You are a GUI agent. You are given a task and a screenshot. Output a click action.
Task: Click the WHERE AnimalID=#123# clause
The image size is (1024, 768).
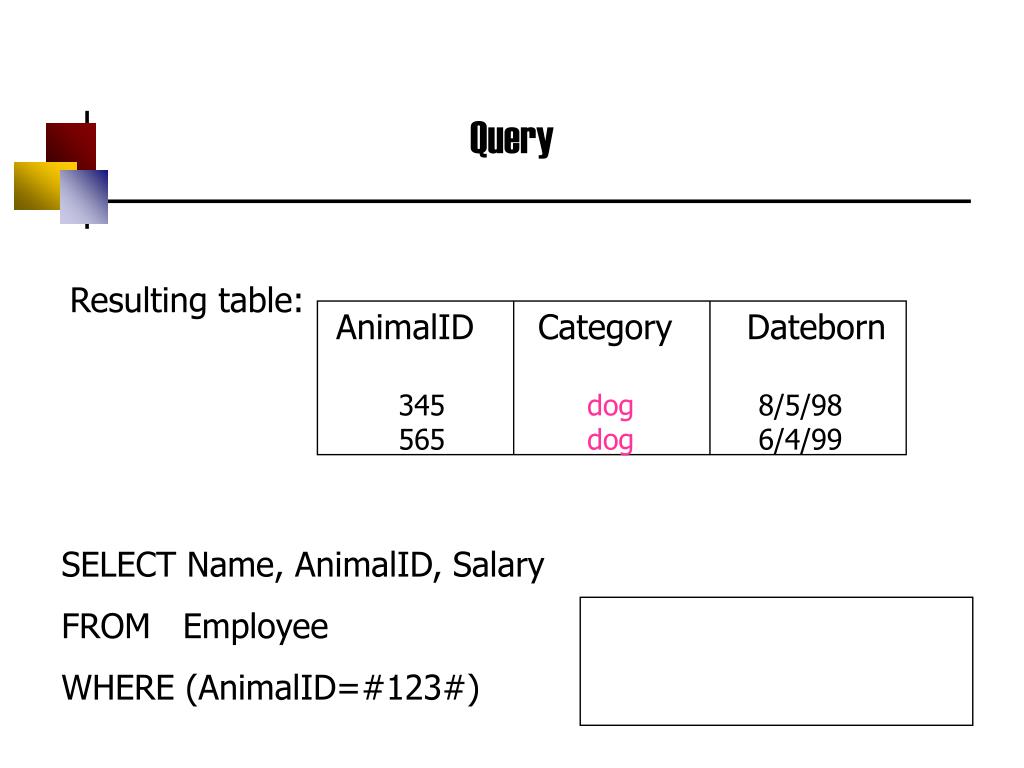270,688
